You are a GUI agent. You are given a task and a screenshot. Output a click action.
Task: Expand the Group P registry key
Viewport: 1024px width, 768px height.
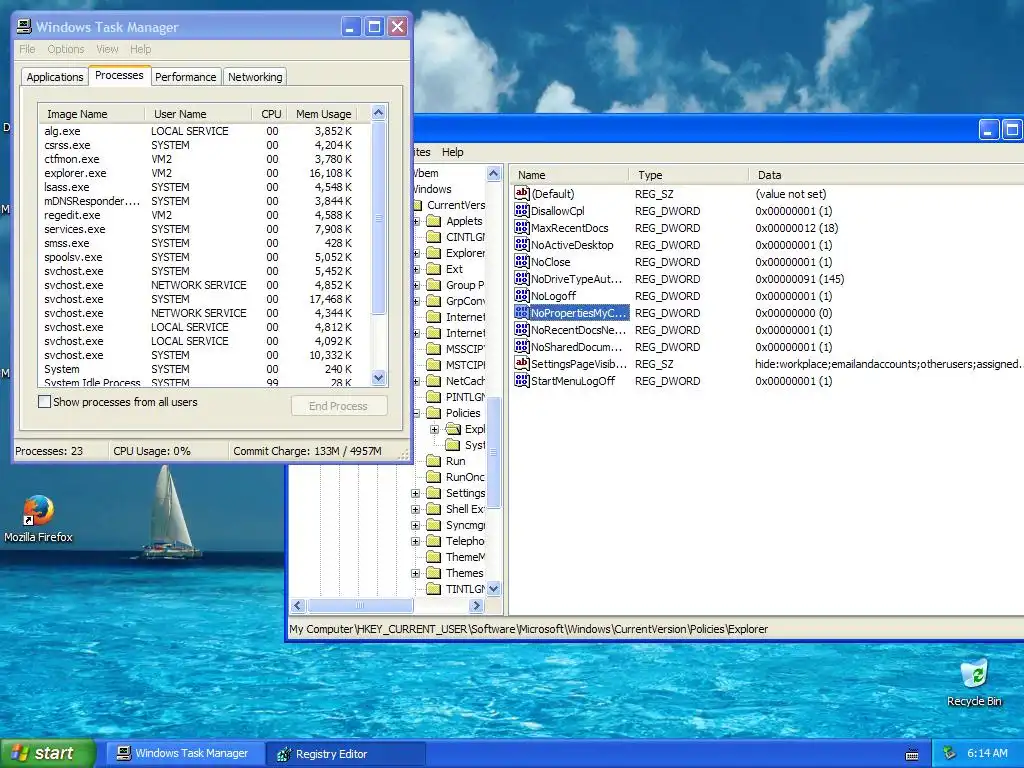coord(416,285)
